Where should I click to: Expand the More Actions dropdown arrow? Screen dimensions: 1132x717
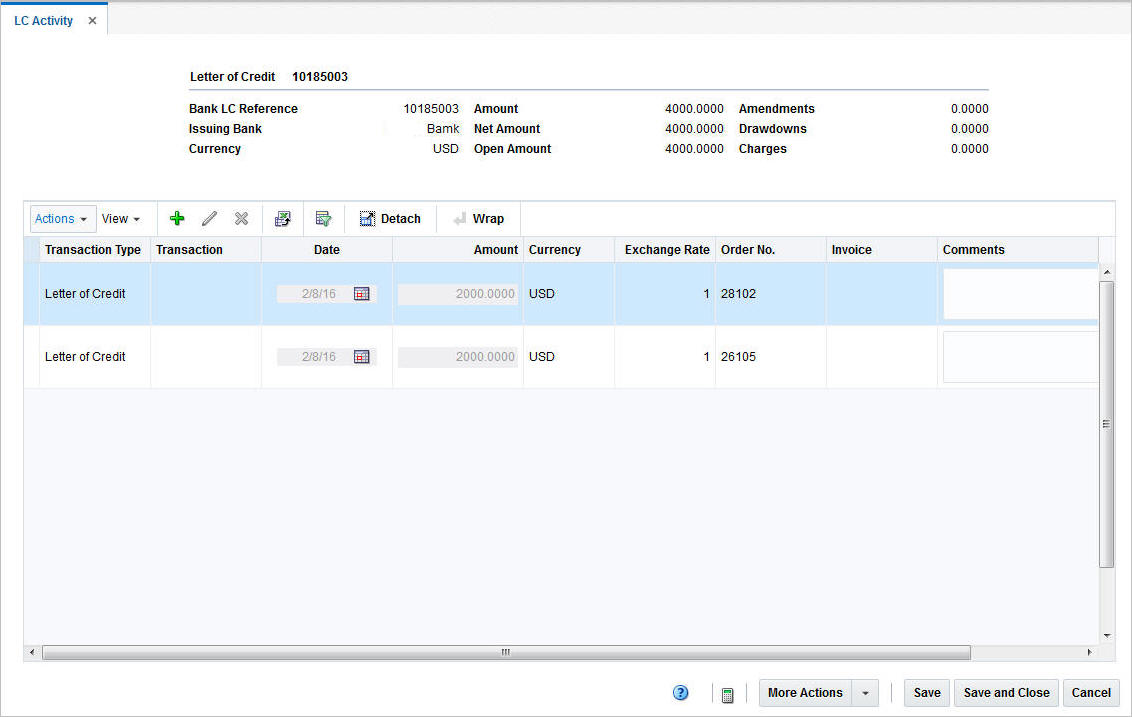pyautogui.click(x=865, y=692)
